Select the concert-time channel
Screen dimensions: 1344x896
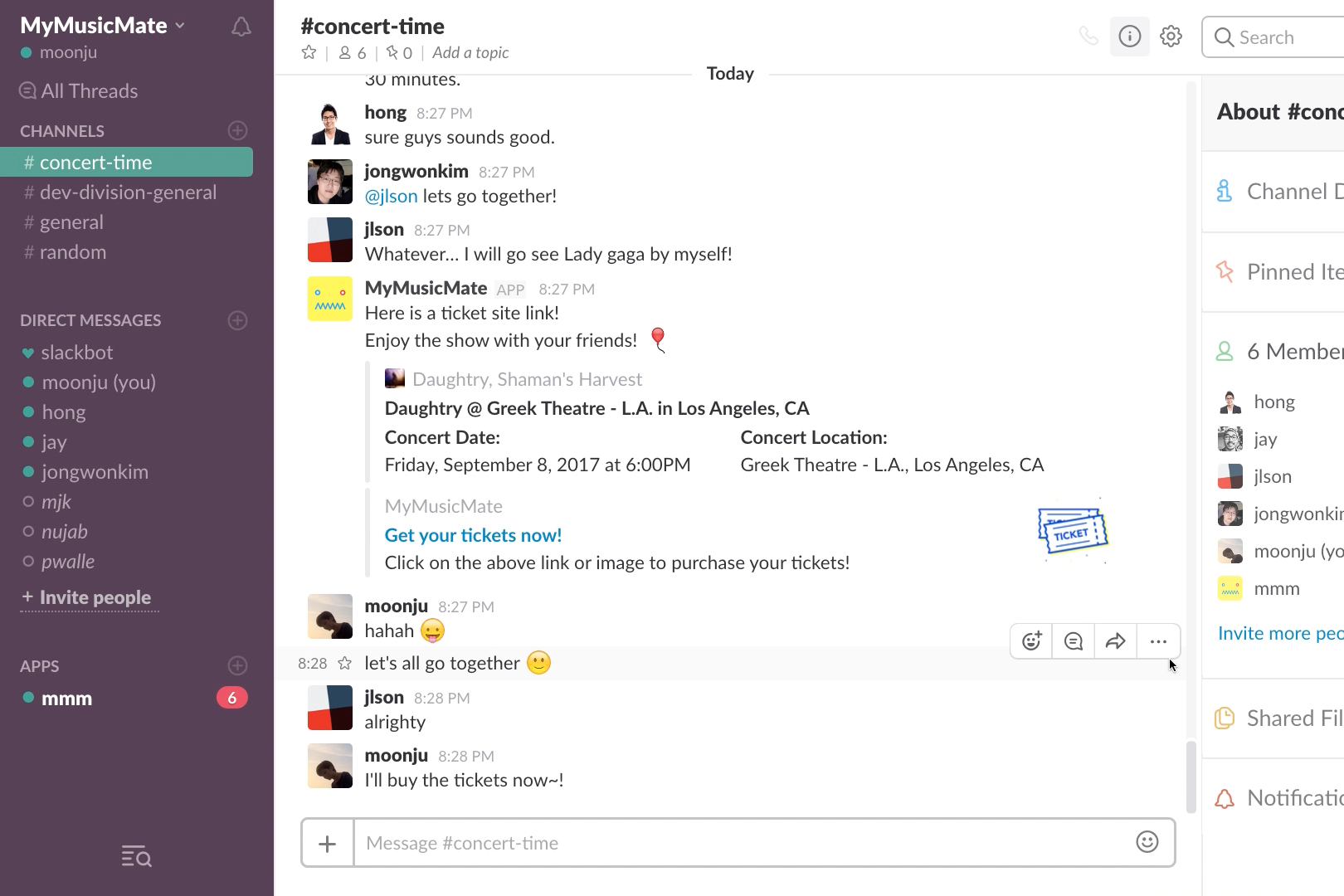pos(126,163)
